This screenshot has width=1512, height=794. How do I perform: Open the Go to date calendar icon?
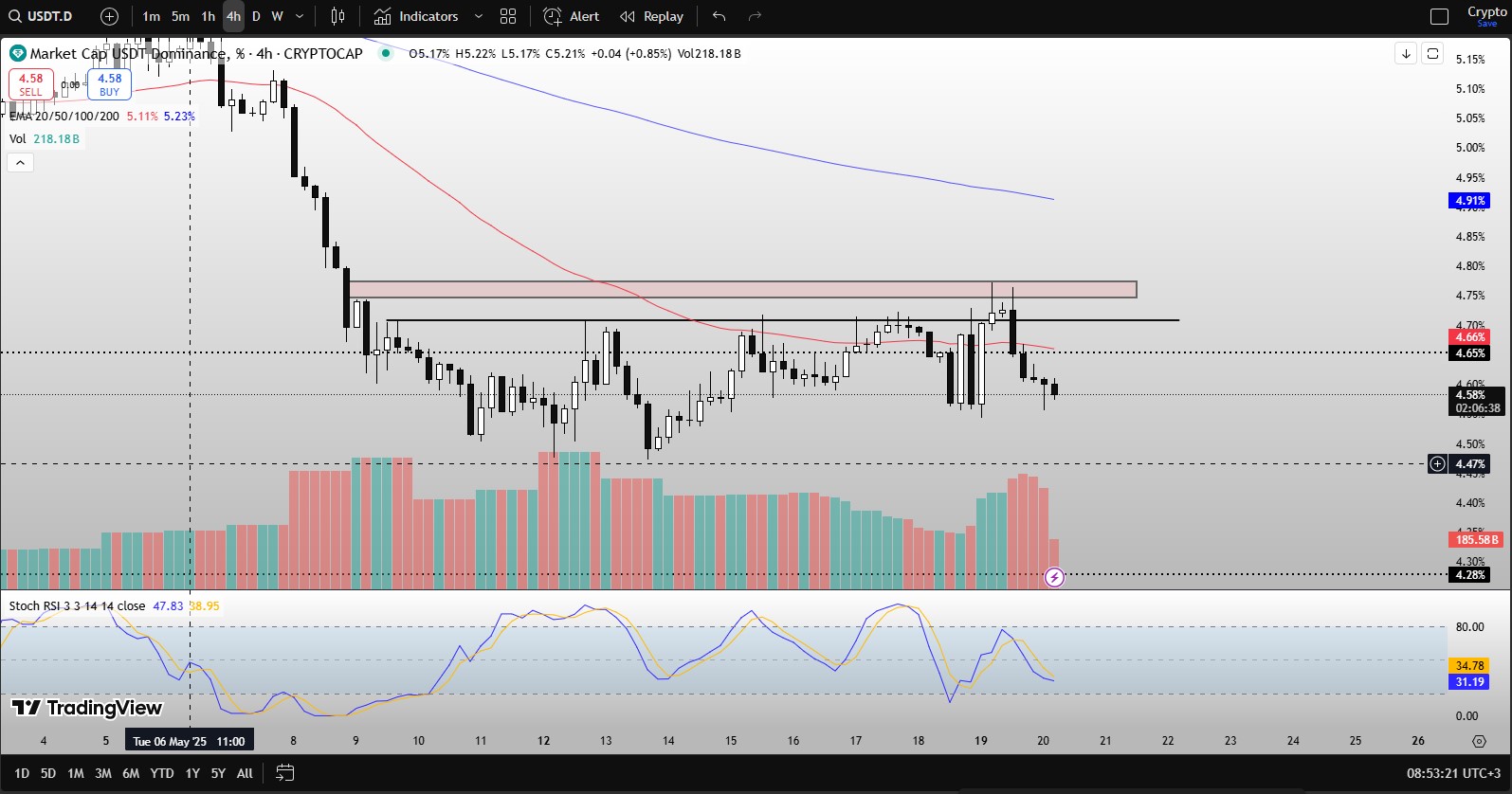point(285,773)
